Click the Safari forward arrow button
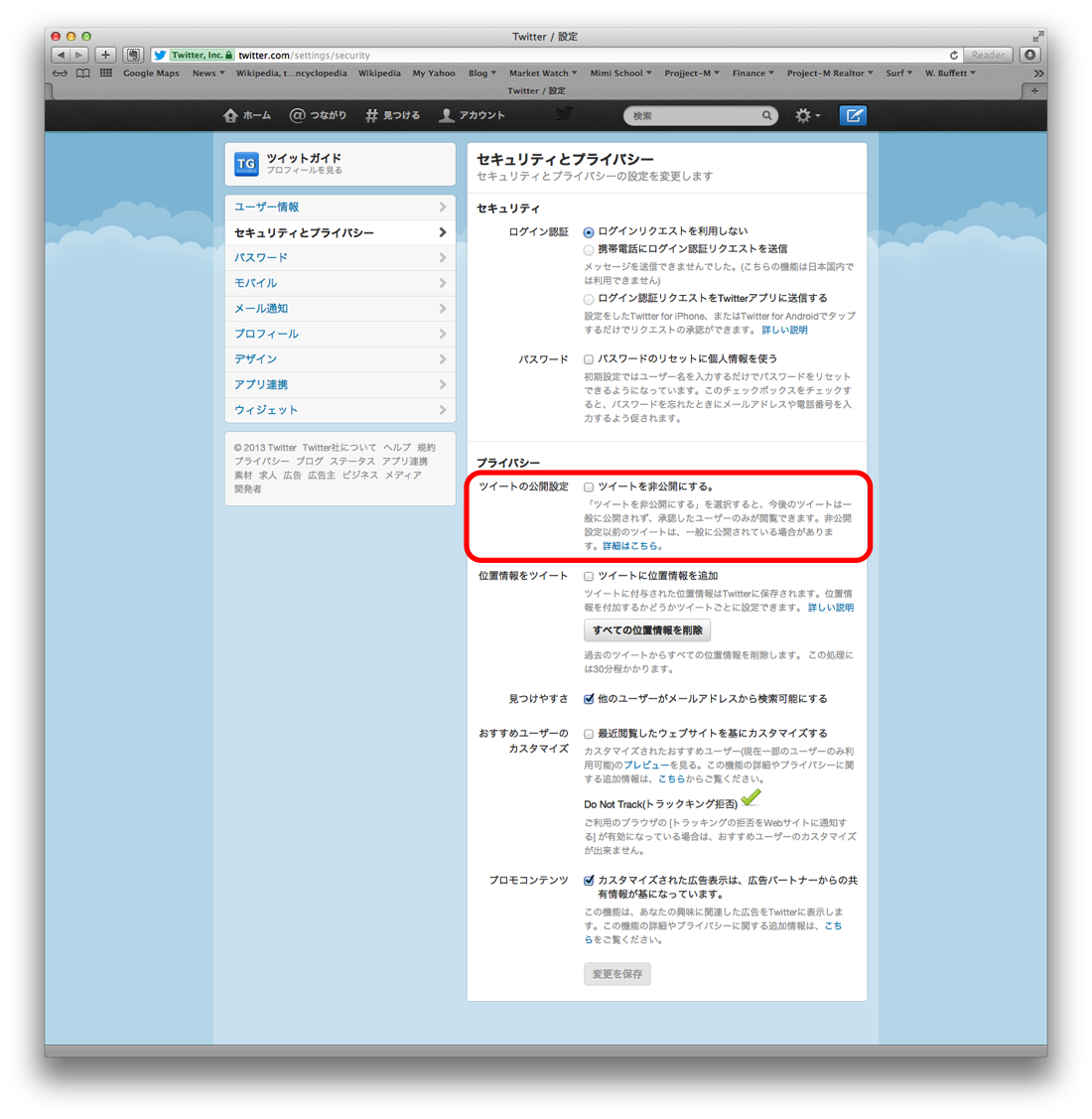The image size is (1092, 1119). (79, 55)
